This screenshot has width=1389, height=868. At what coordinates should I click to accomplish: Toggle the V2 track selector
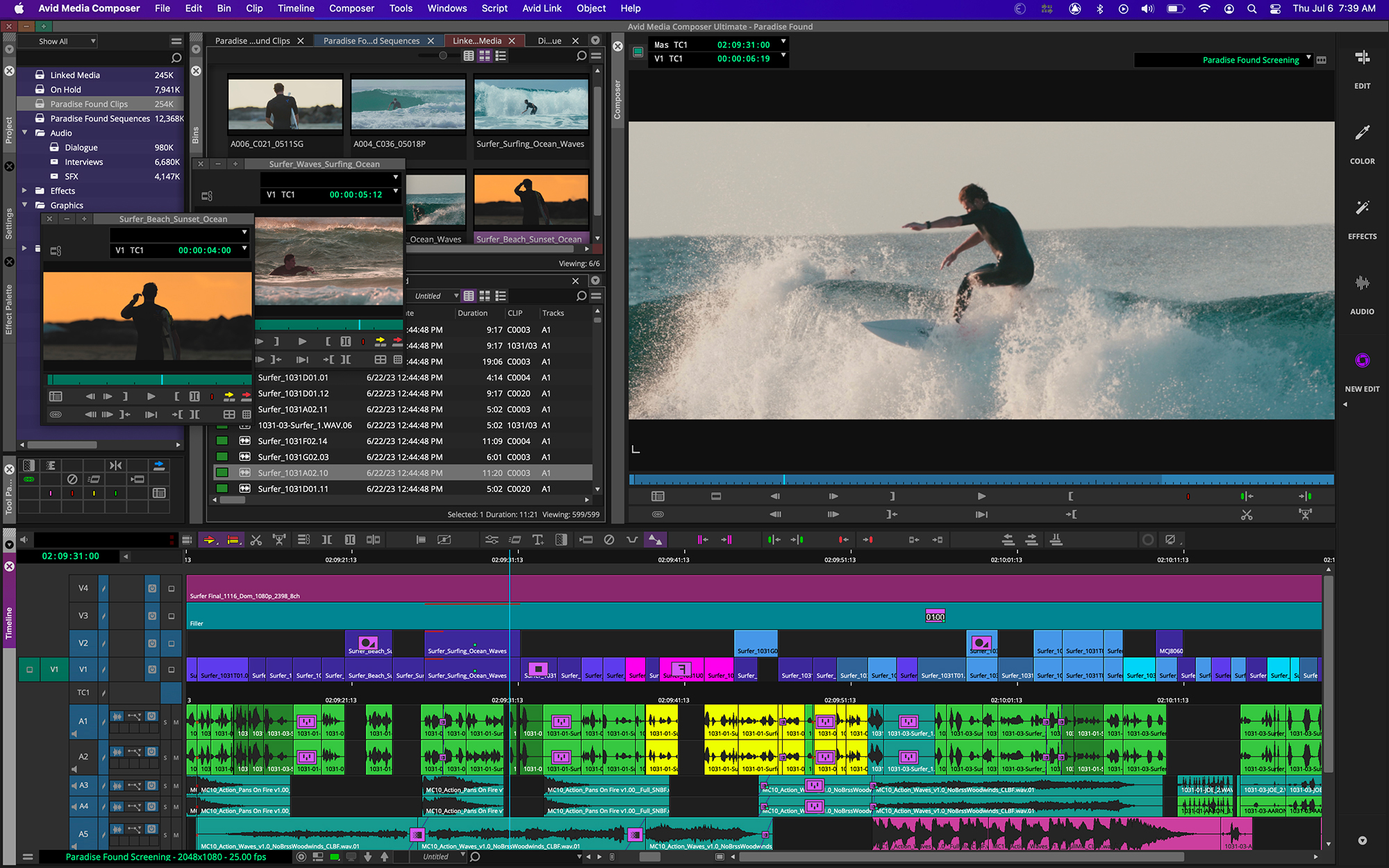[83, 643]
